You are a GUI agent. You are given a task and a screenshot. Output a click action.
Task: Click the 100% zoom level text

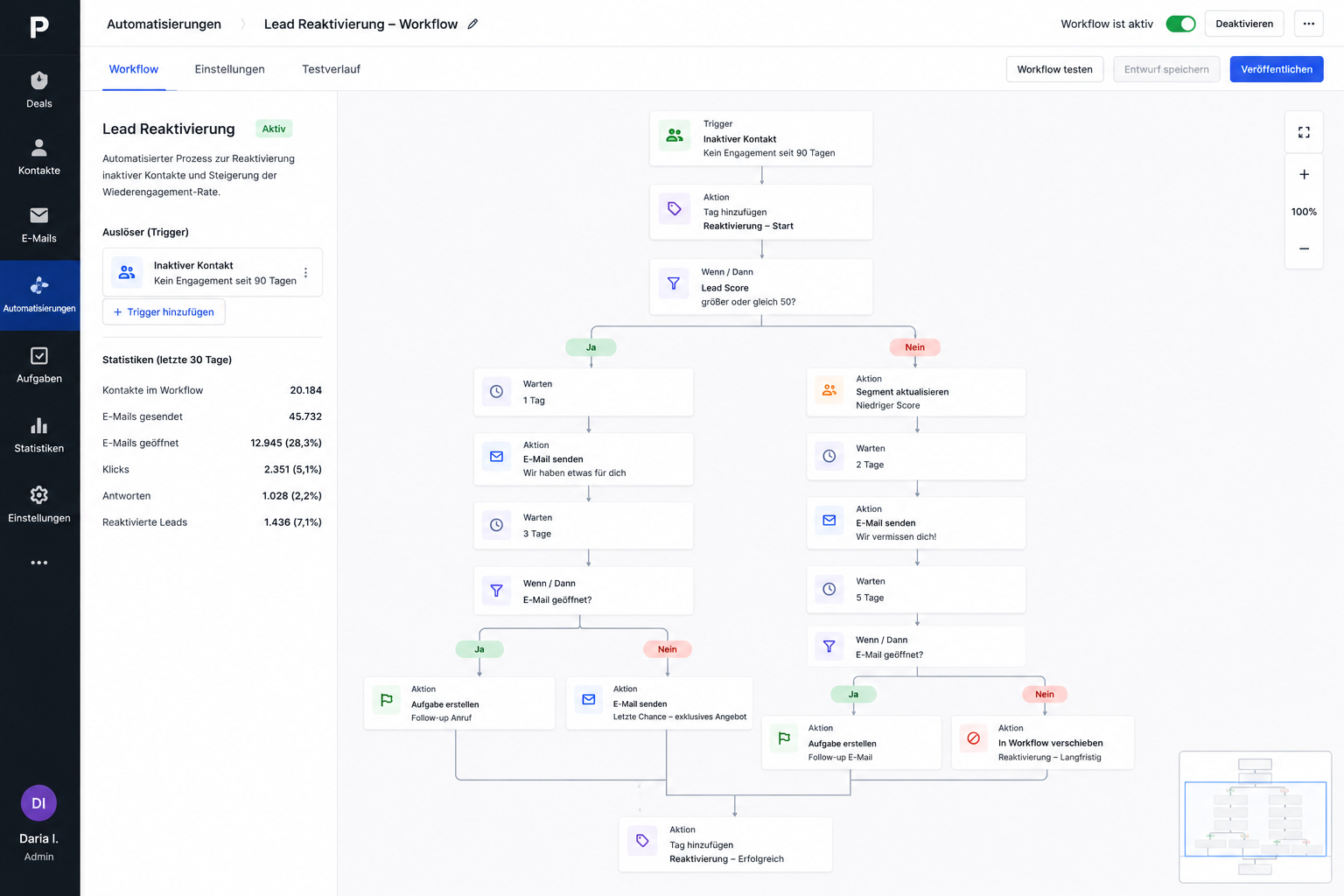coord(1304,212)
